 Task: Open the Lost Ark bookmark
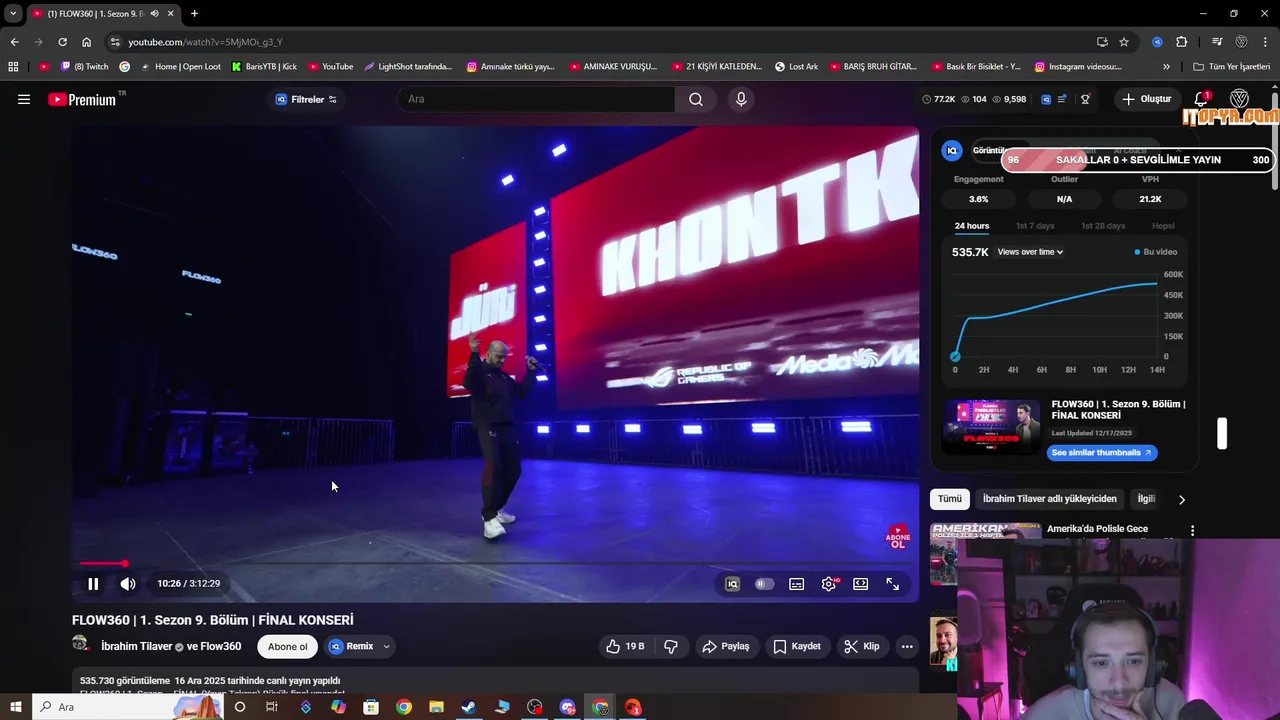click(x=797, y=67)
